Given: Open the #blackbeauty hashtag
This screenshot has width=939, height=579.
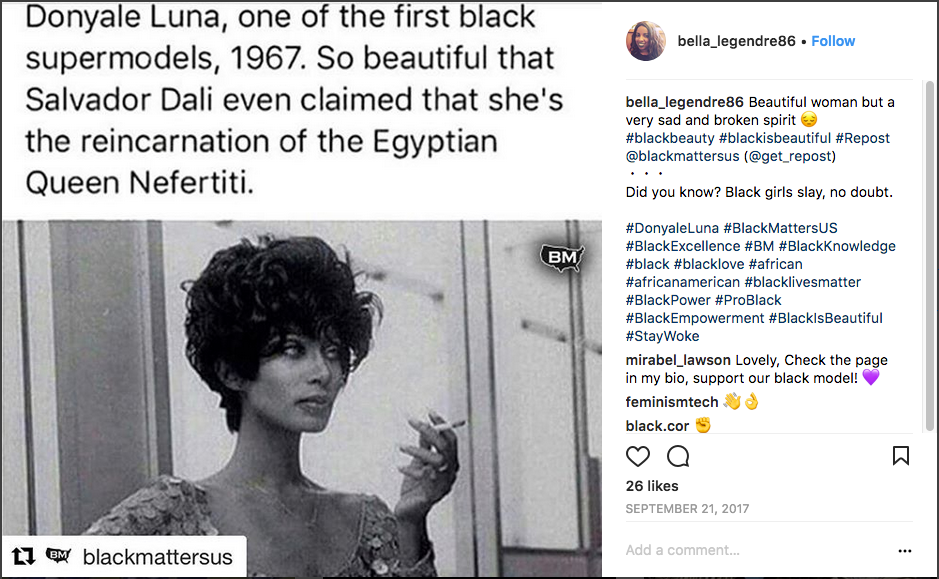Looking at the screenshot, I should tap(670, 138).
